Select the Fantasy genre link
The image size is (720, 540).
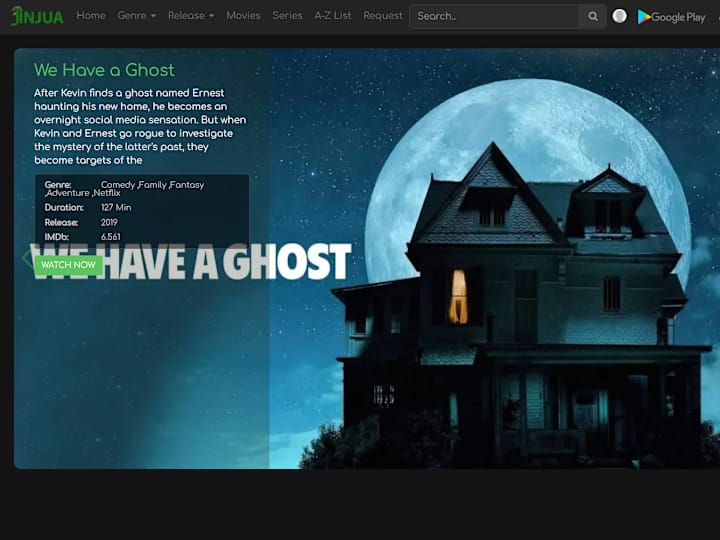(186, 185)
